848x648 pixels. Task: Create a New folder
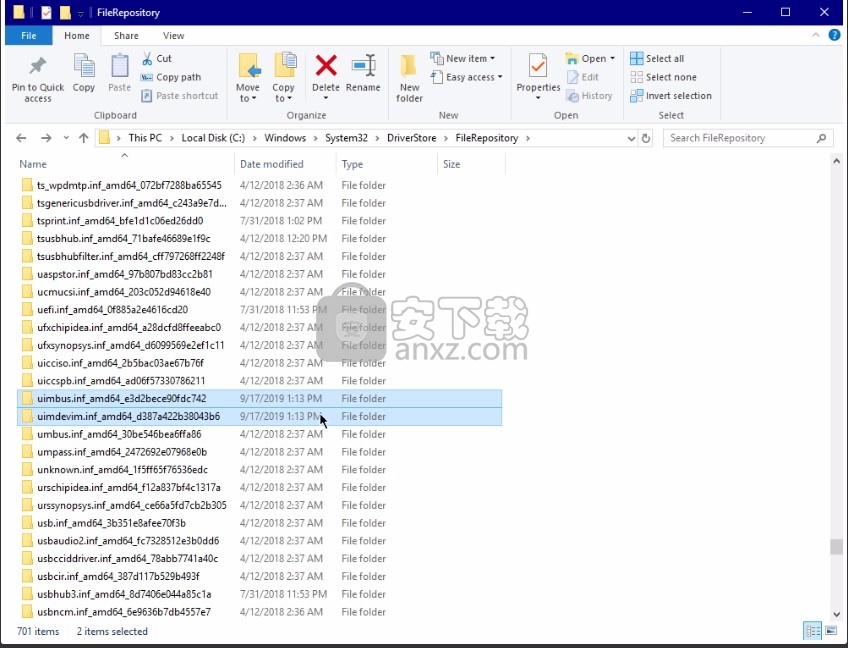pos(409,78)
